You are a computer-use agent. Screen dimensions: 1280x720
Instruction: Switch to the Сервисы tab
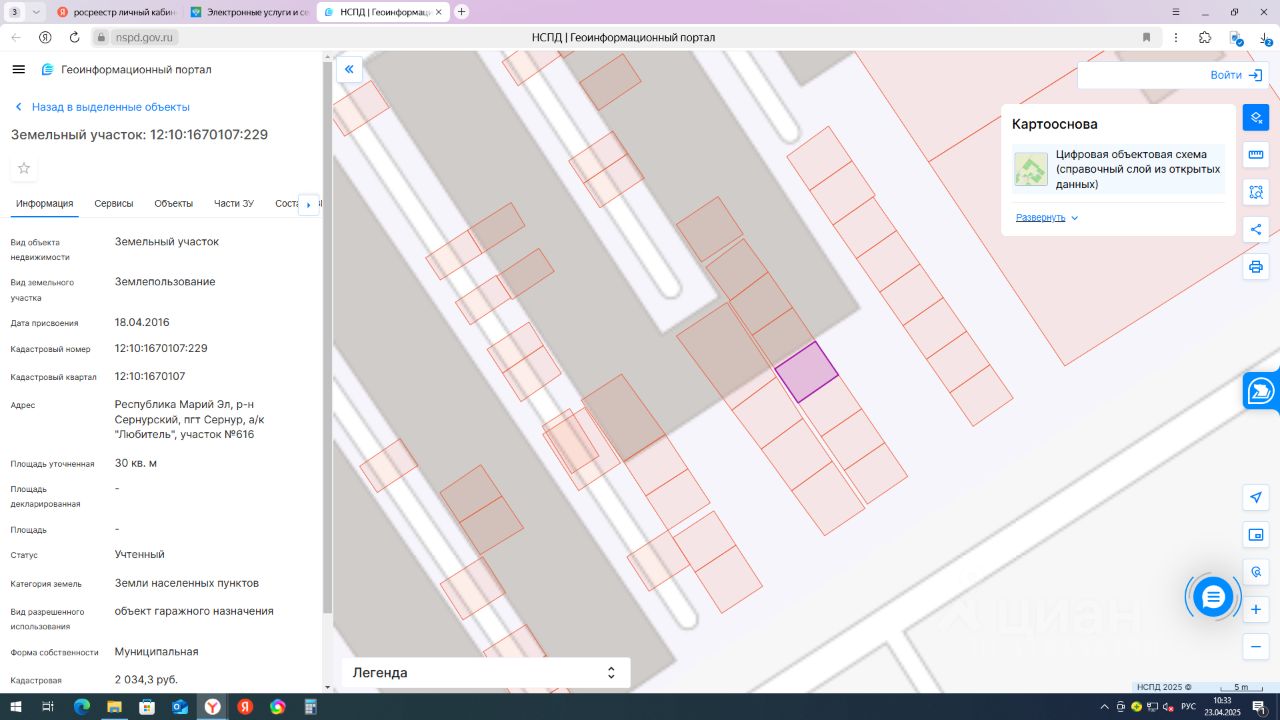[x=114, y=203]
